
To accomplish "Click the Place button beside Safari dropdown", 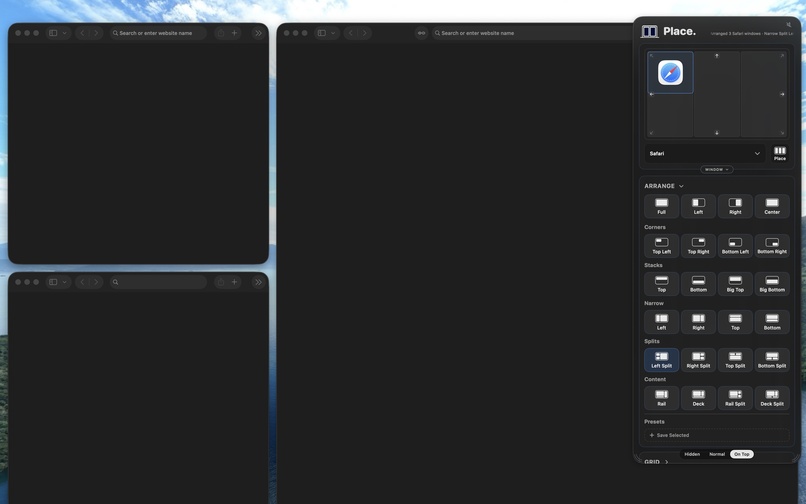I will click(780, 153).
